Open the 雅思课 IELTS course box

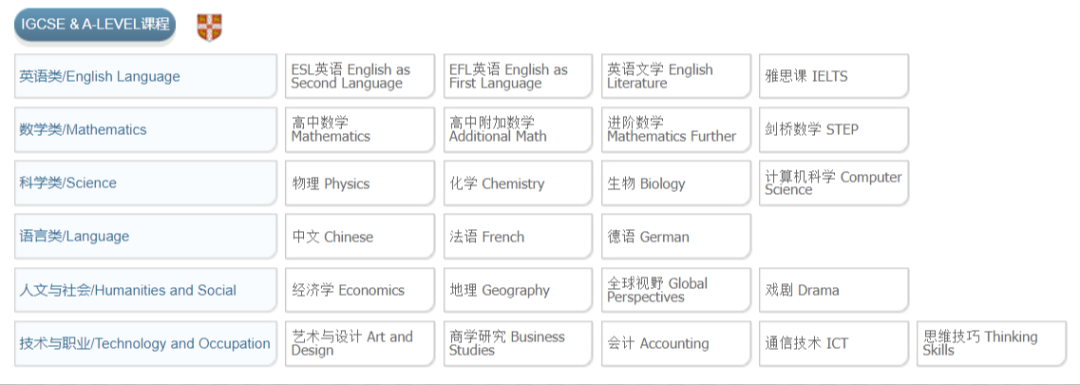click(x=834, y=76)
